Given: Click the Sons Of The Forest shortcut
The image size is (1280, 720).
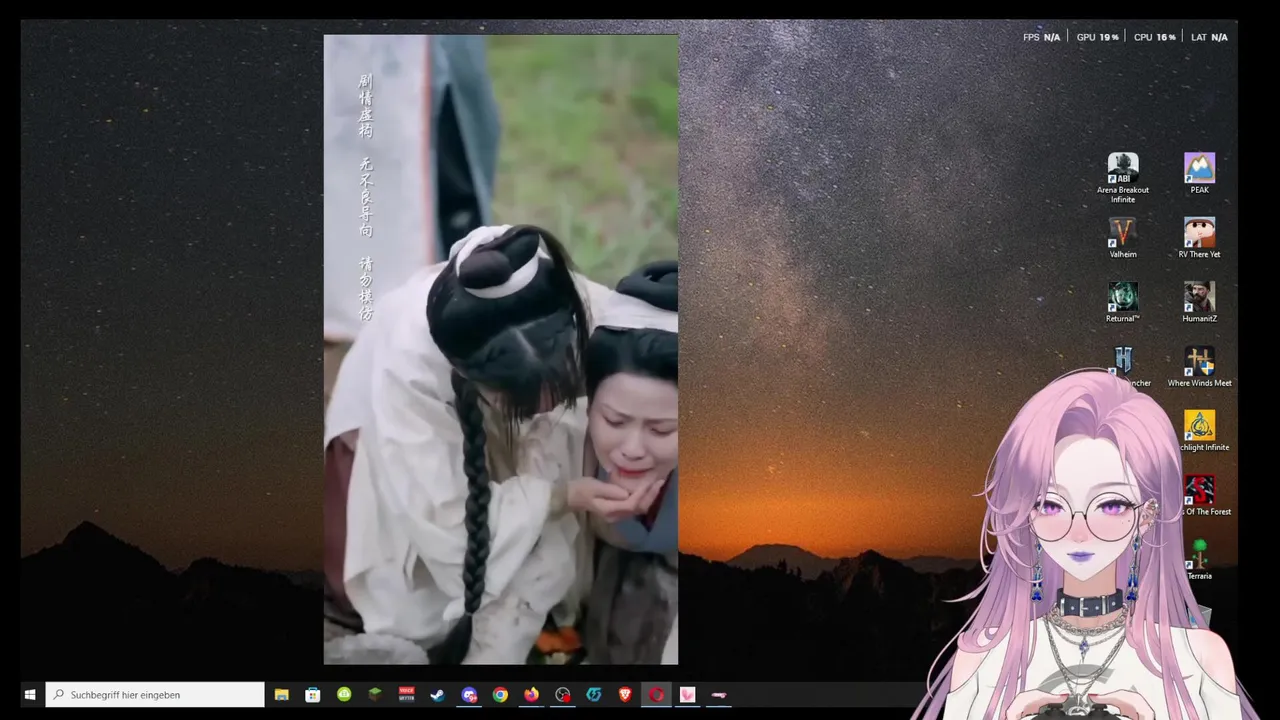Looking at the screenshot, I should (1200, 495).
